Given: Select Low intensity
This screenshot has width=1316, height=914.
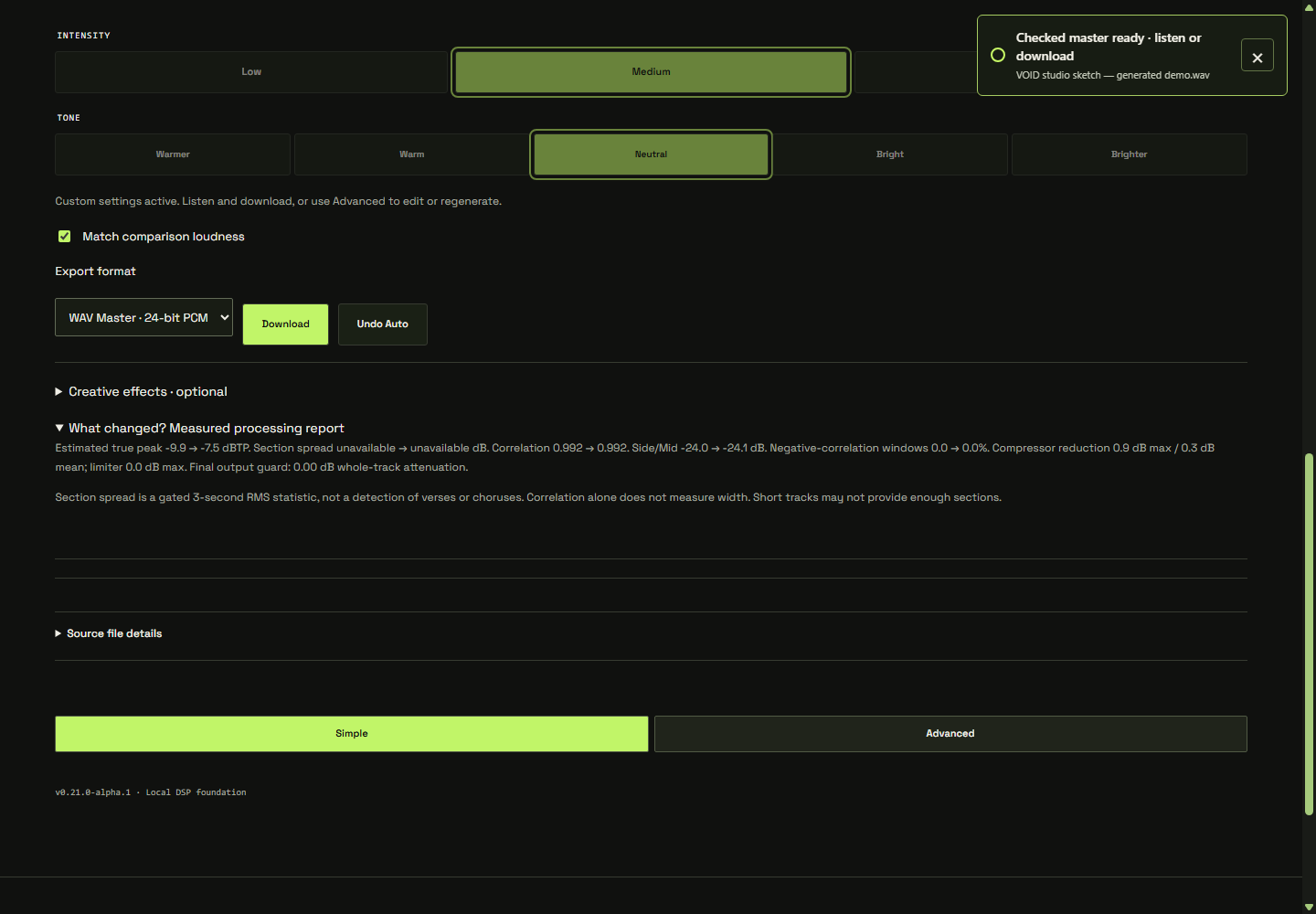Looking at the screenshot, I should [251, 72].
